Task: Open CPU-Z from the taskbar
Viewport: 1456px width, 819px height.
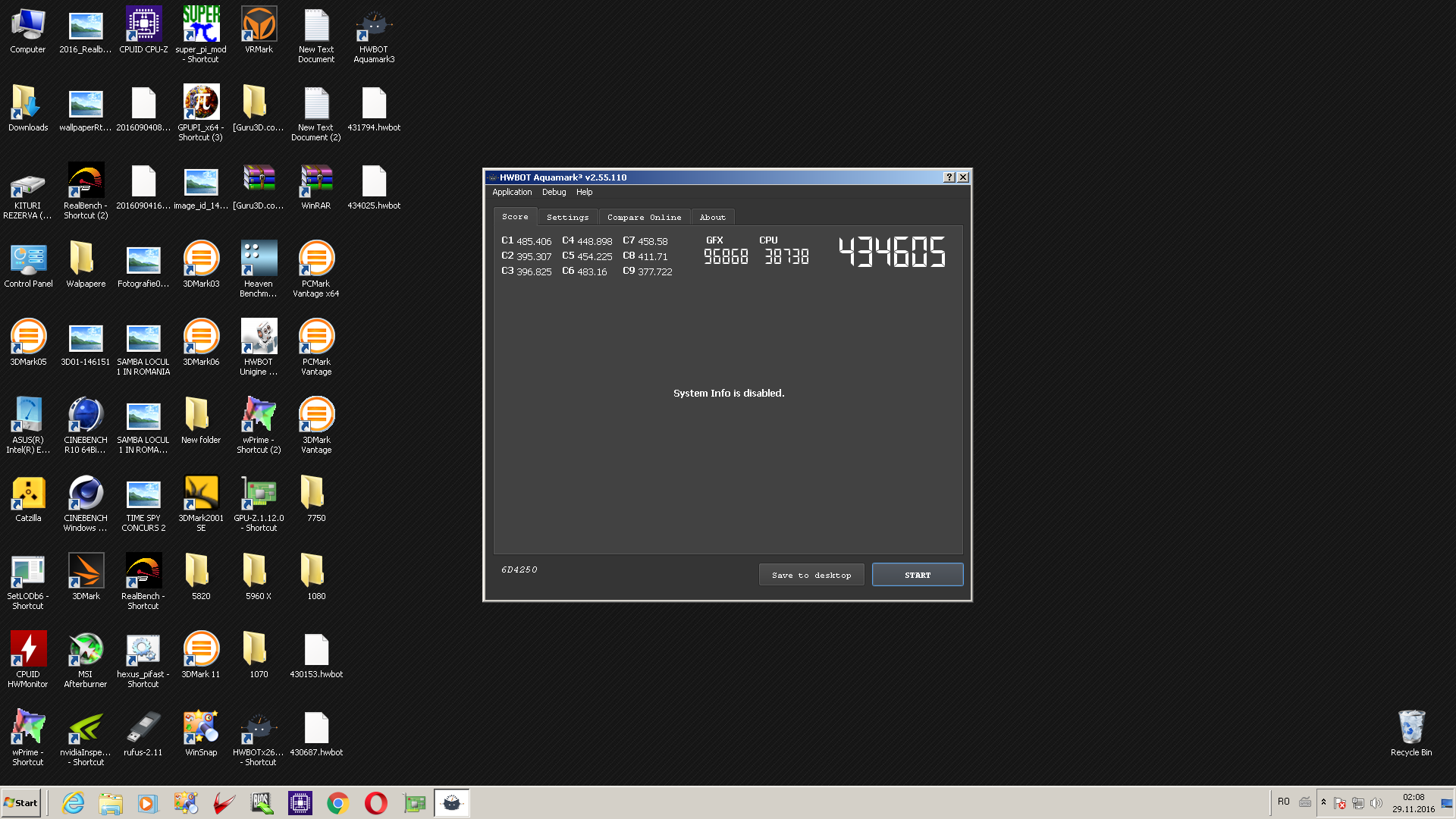Action: click(x=300, y=802)
